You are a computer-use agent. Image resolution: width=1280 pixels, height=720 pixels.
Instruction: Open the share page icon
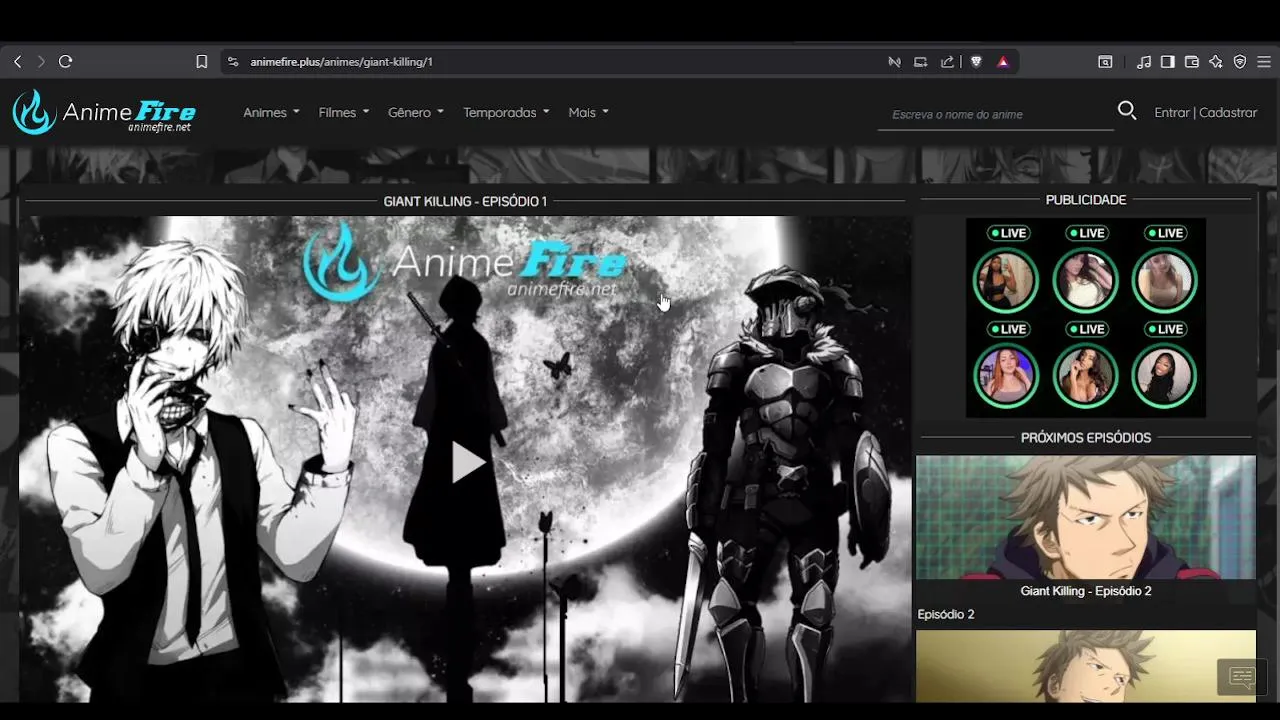947,62
